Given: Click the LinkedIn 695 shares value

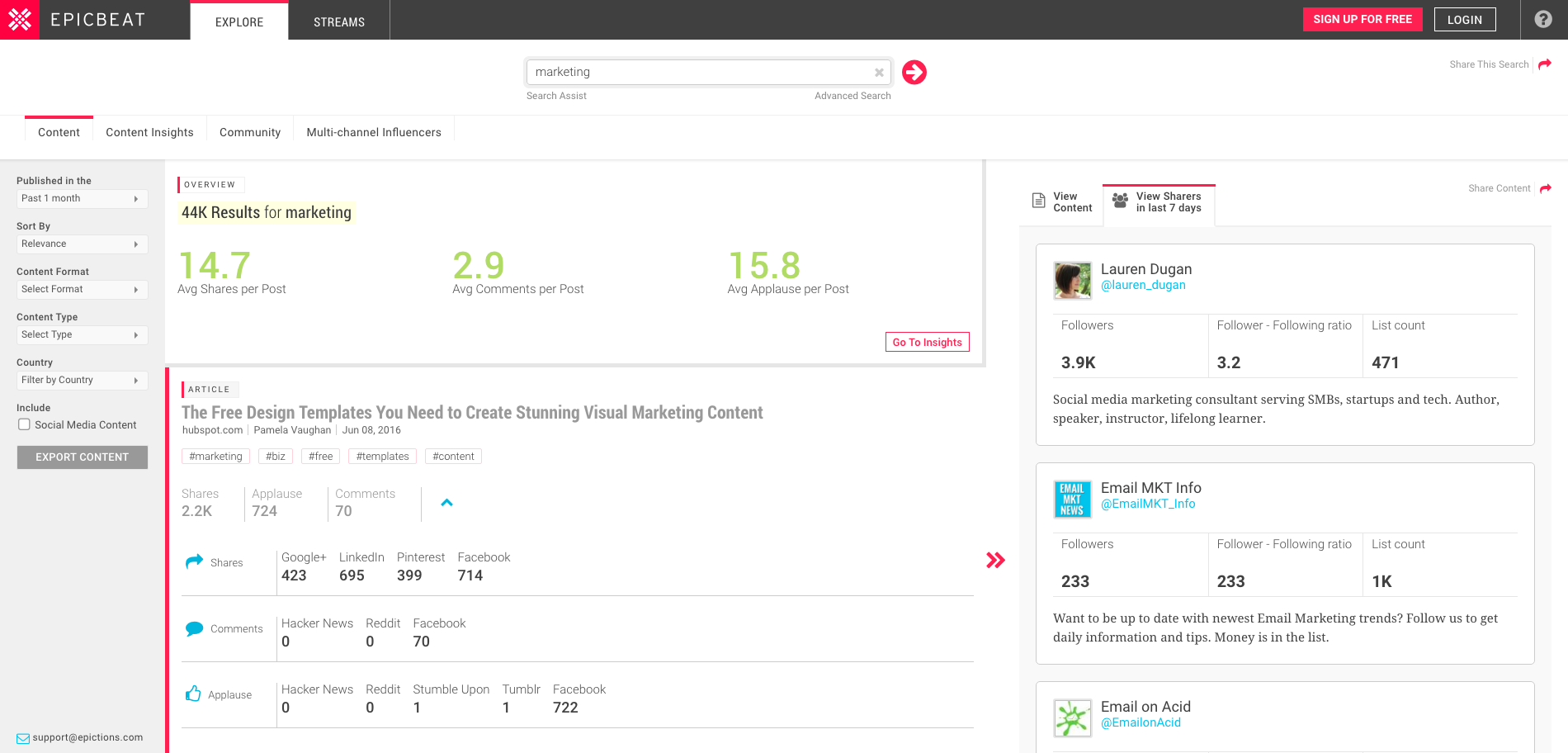Looking at the screenshot, I should [x=352, y=575].
